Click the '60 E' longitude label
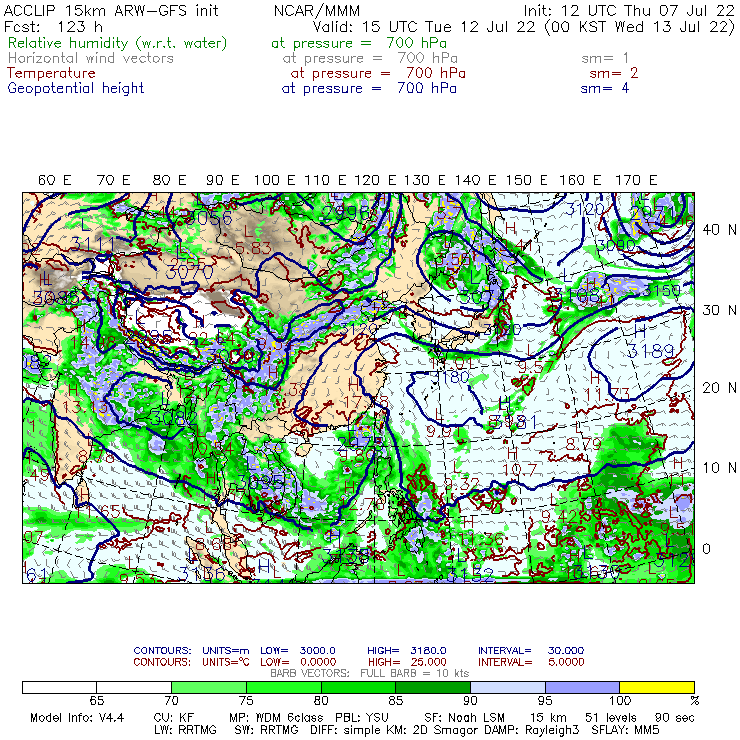 (x=54, y=180)
